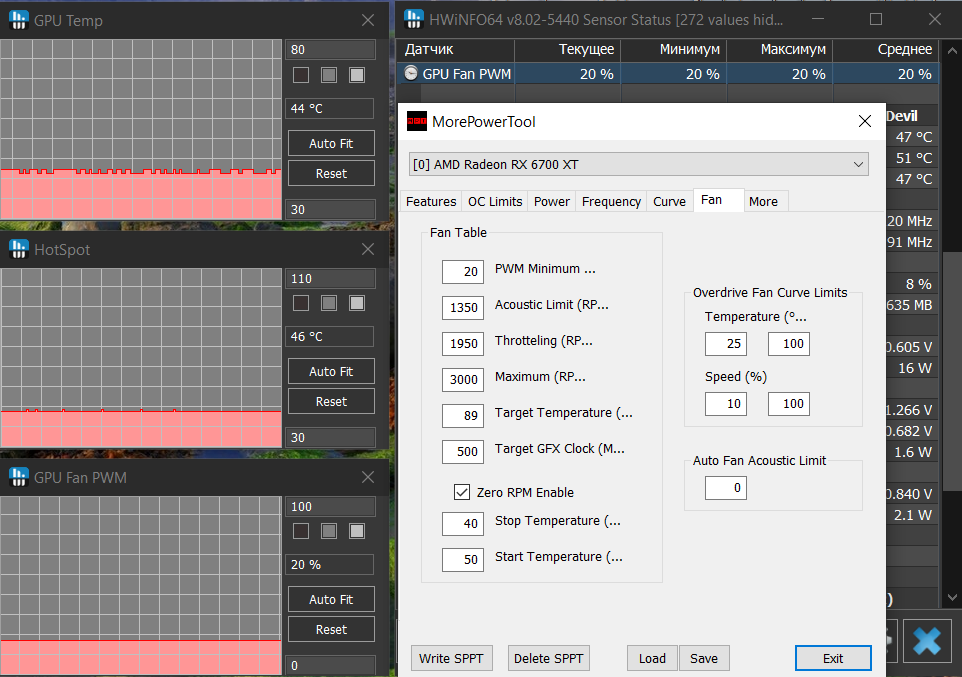Click GPU Temp graph upper limit field 80
Image resolution: width=962 pixels, height=677 pixels.
[x=330, y=50]
